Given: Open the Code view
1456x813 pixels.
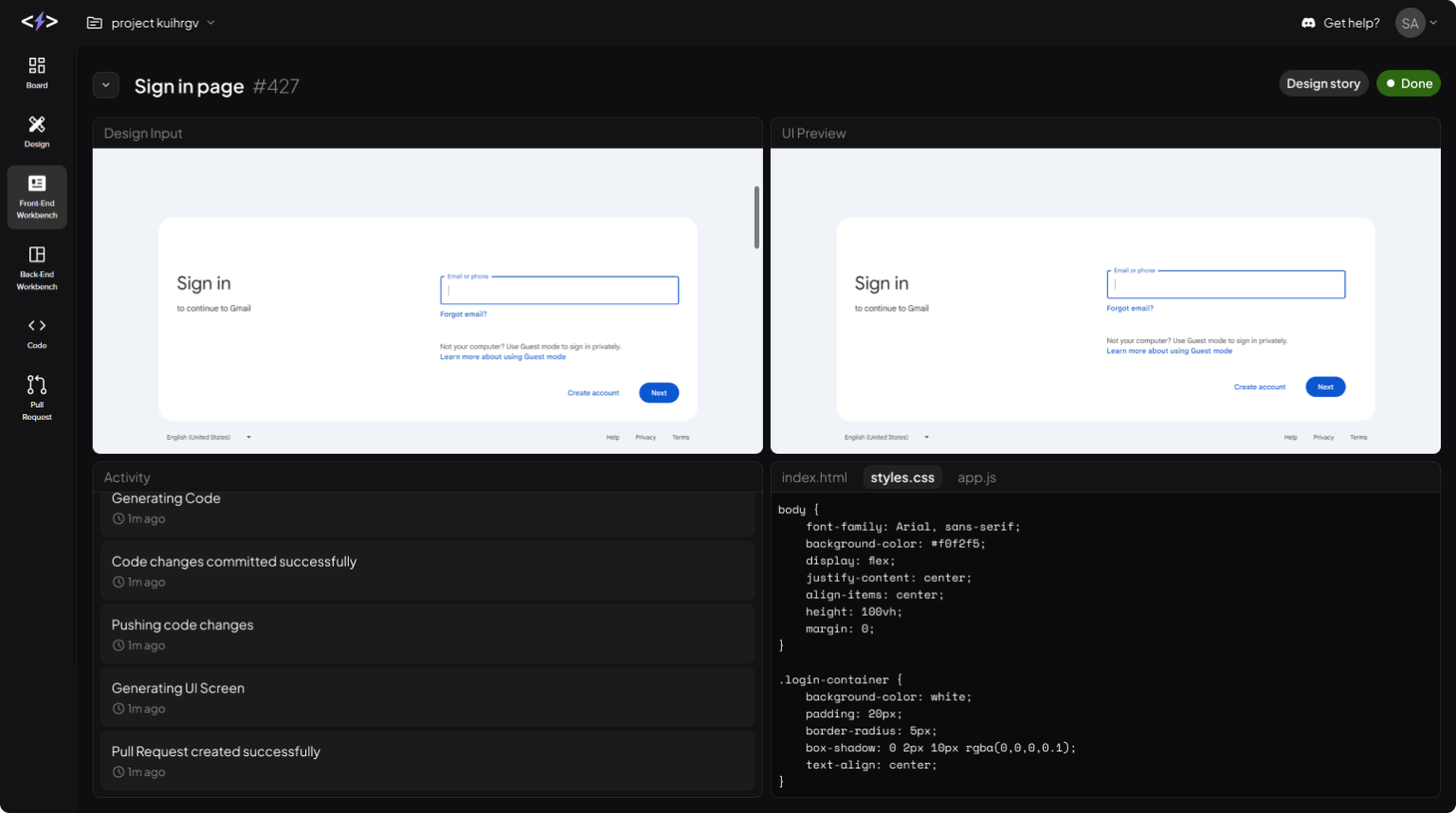Looking at the screenshot, I should point(36,333).
